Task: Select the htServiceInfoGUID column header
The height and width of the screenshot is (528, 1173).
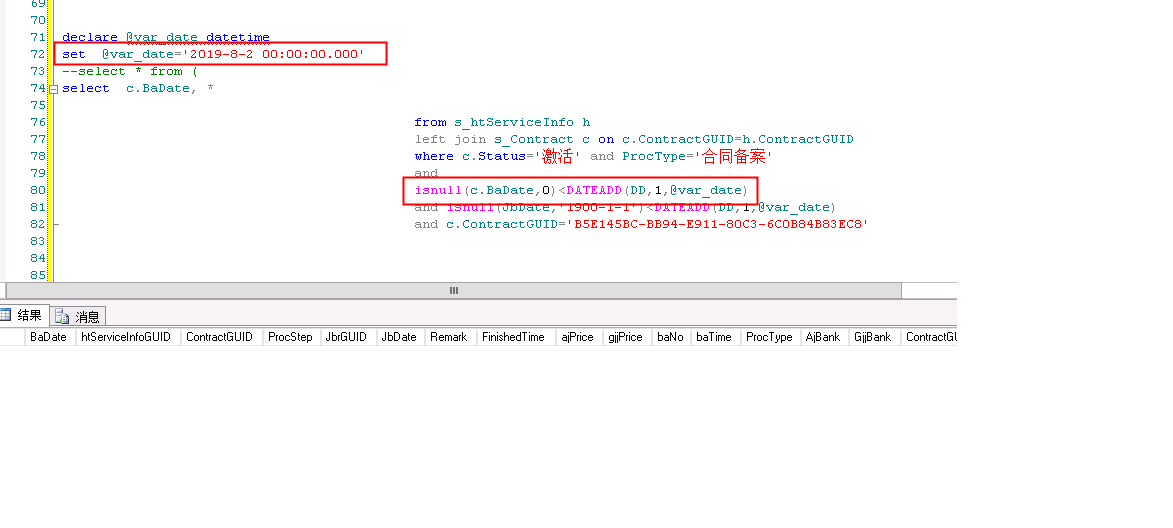Action: (126, 337)
